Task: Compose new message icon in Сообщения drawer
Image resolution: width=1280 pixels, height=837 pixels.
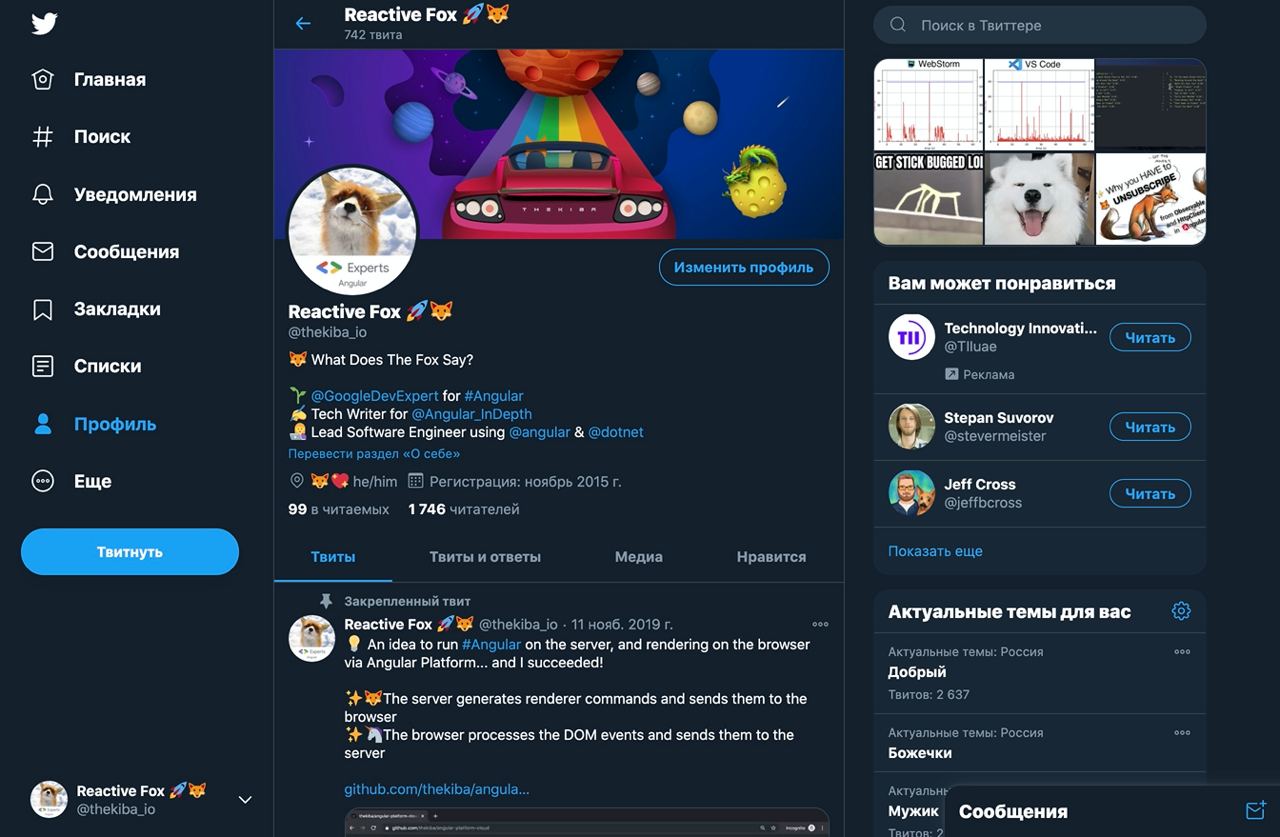Action: click(x=1256, y=810)
